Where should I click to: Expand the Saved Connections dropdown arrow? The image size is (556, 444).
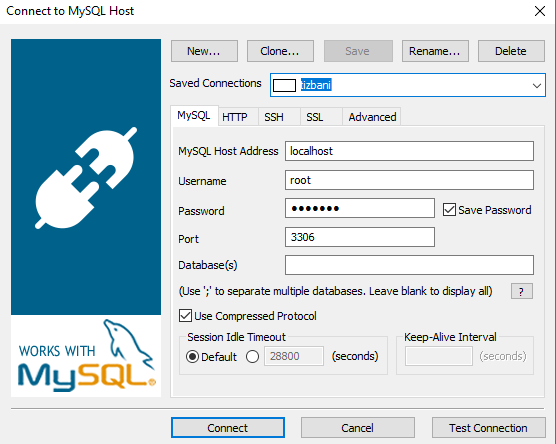[x=536, y=85]
